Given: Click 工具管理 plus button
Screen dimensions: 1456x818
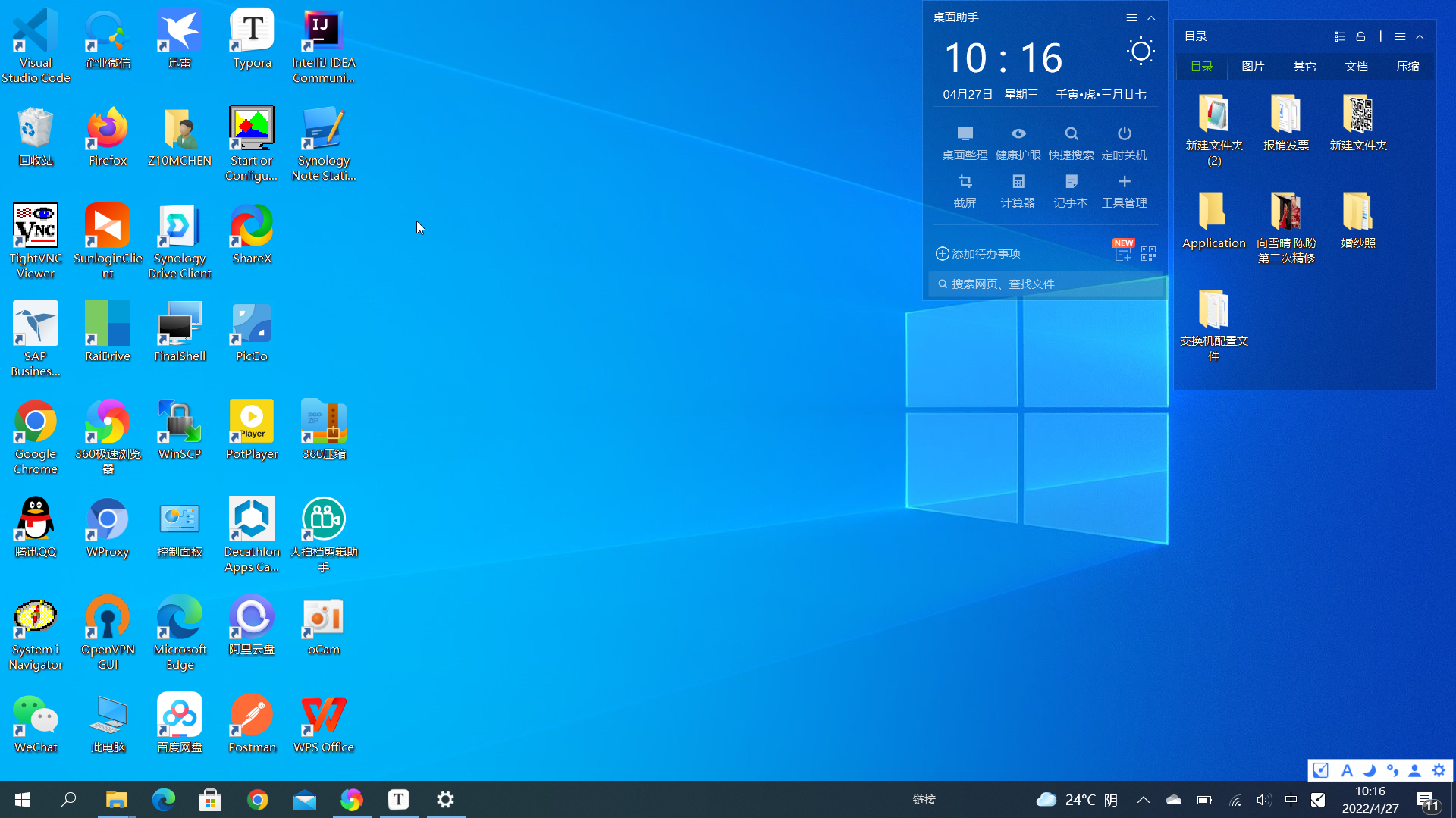Looking at the screenshot, I should pos(1124,191).
